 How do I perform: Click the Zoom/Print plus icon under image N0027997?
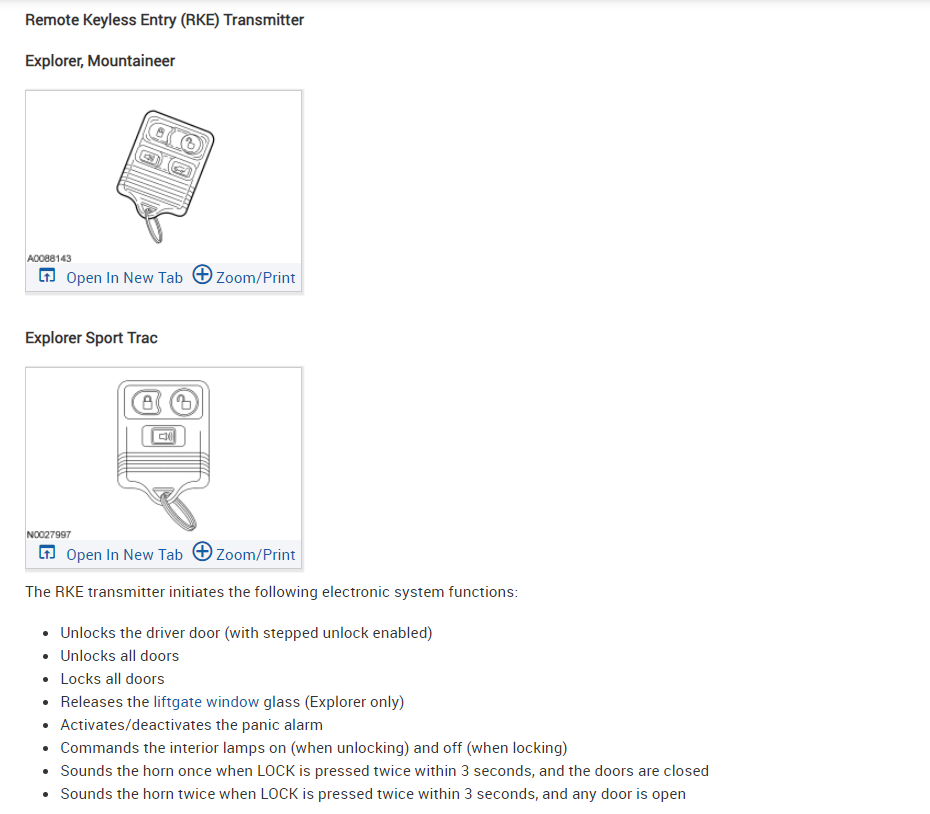click(202, 552)
